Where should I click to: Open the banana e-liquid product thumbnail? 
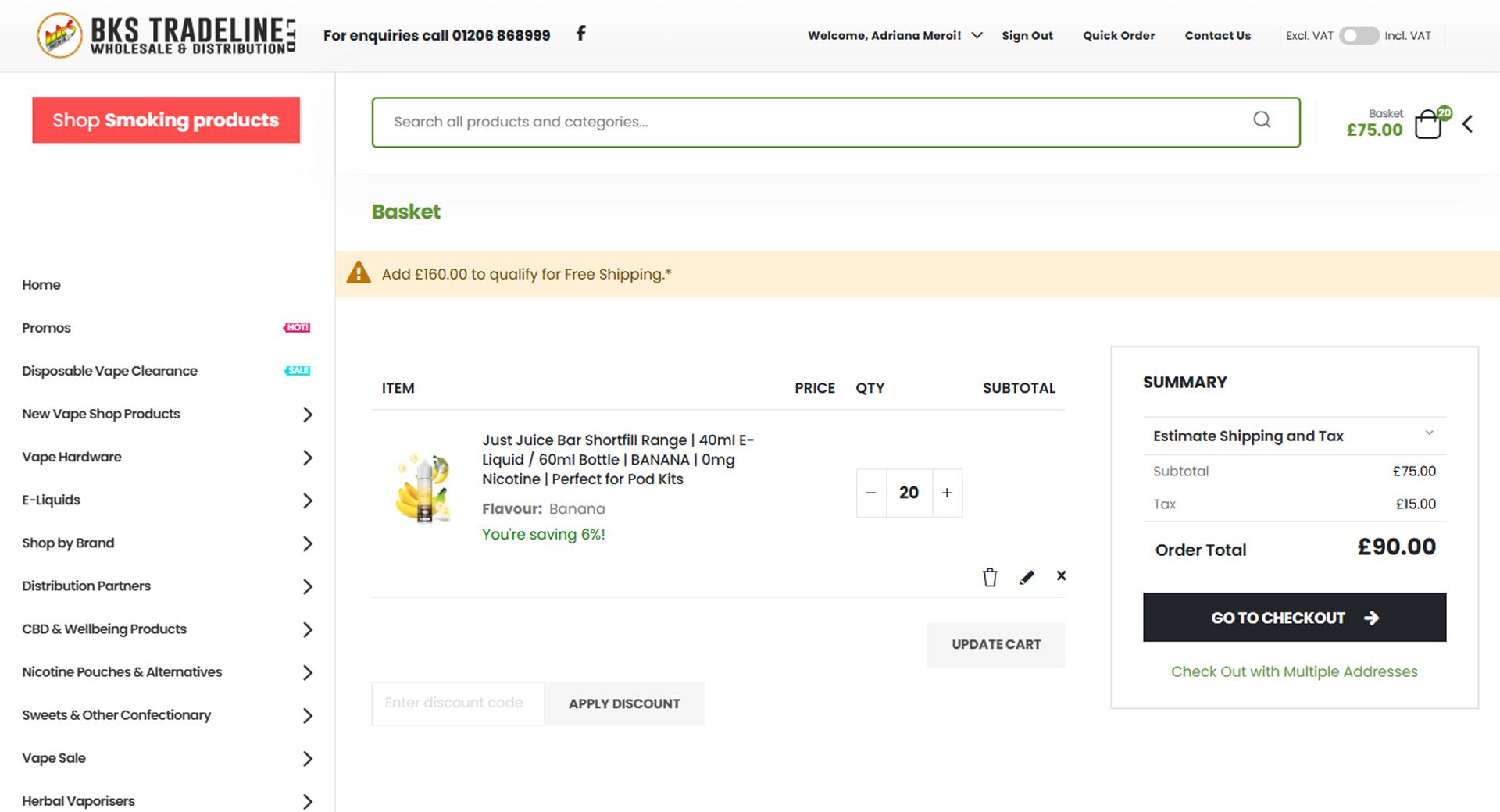click(x=423, y=488)
